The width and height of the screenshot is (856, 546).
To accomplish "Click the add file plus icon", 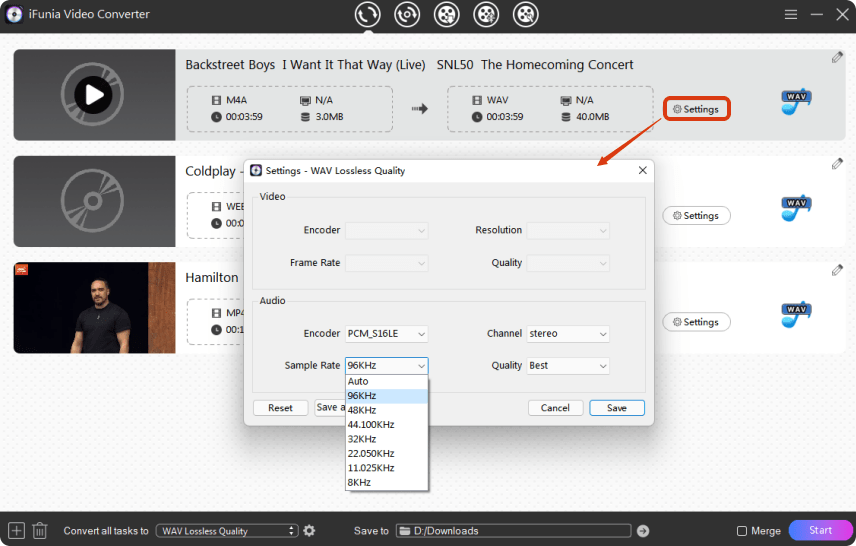I will click(x=16, y=530).
